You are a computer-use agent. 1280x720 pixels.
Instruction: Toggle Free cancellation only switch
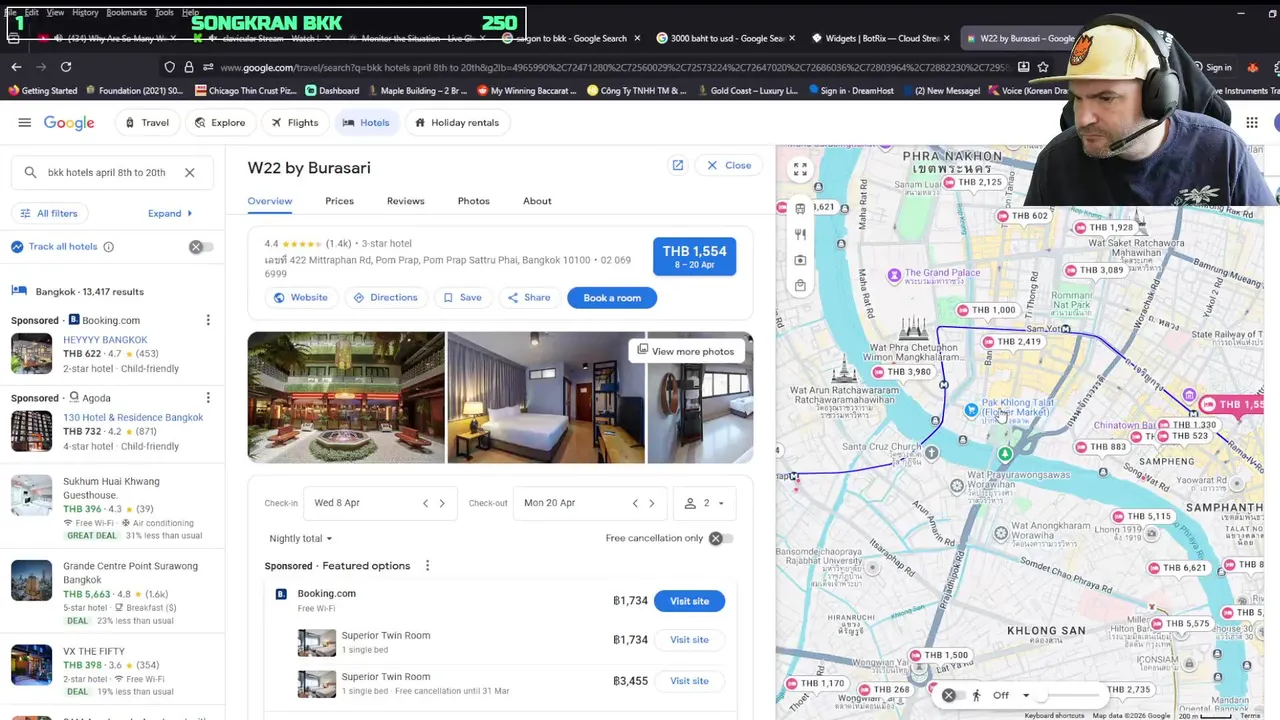[720, 539]
